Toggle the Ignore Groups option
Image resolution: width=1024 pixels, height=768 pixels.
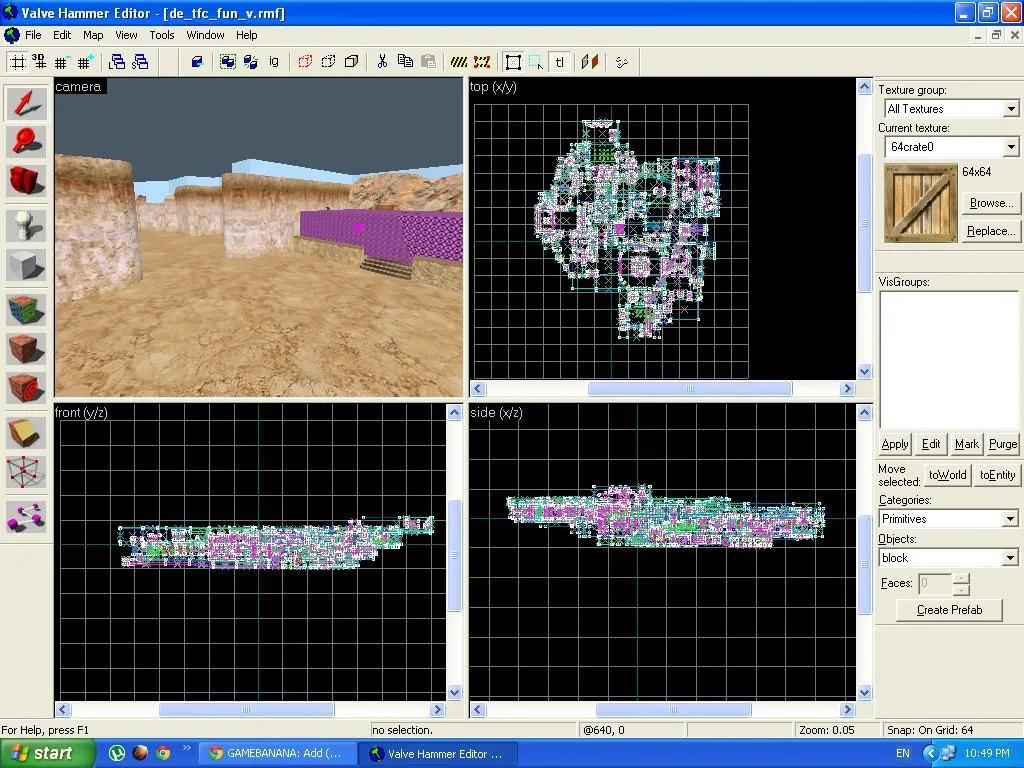click(x=273, y=61)
